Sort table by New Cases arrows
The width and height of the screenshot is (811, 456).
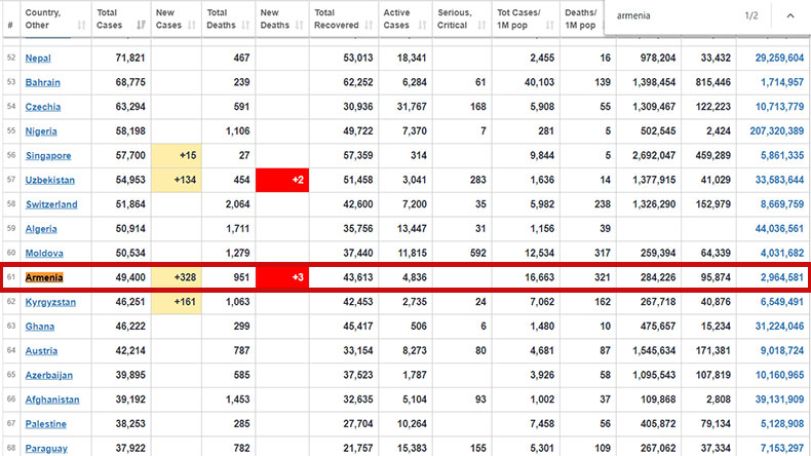click(192, 25)
